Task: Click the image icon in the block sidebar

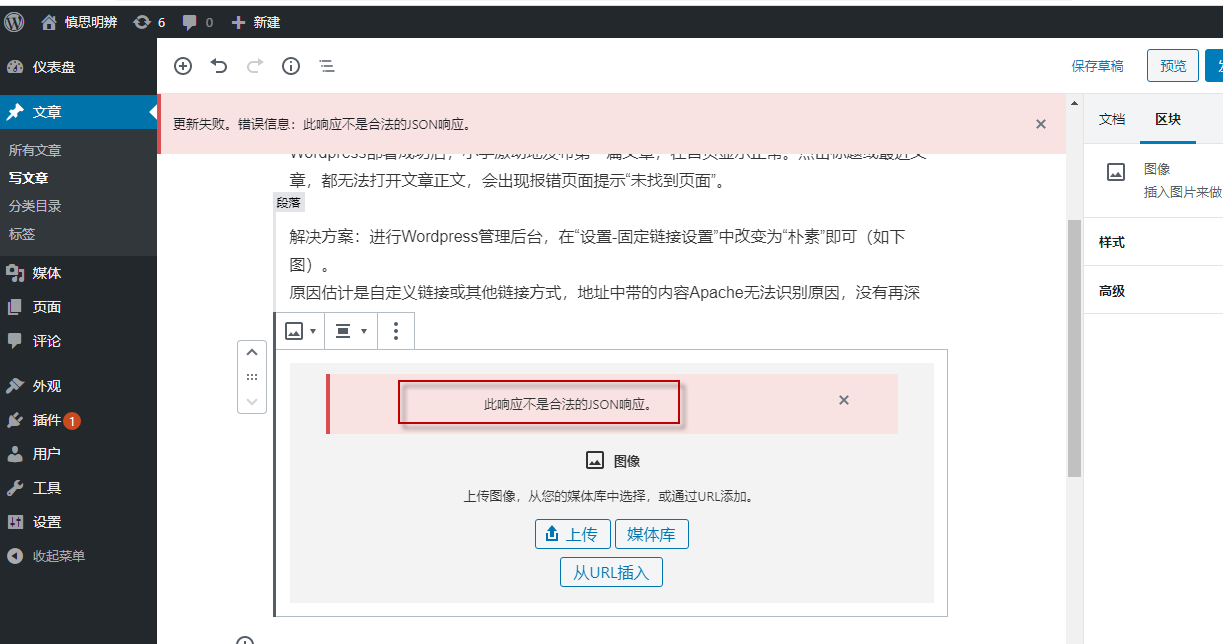Action: [x=1116, y=172]
